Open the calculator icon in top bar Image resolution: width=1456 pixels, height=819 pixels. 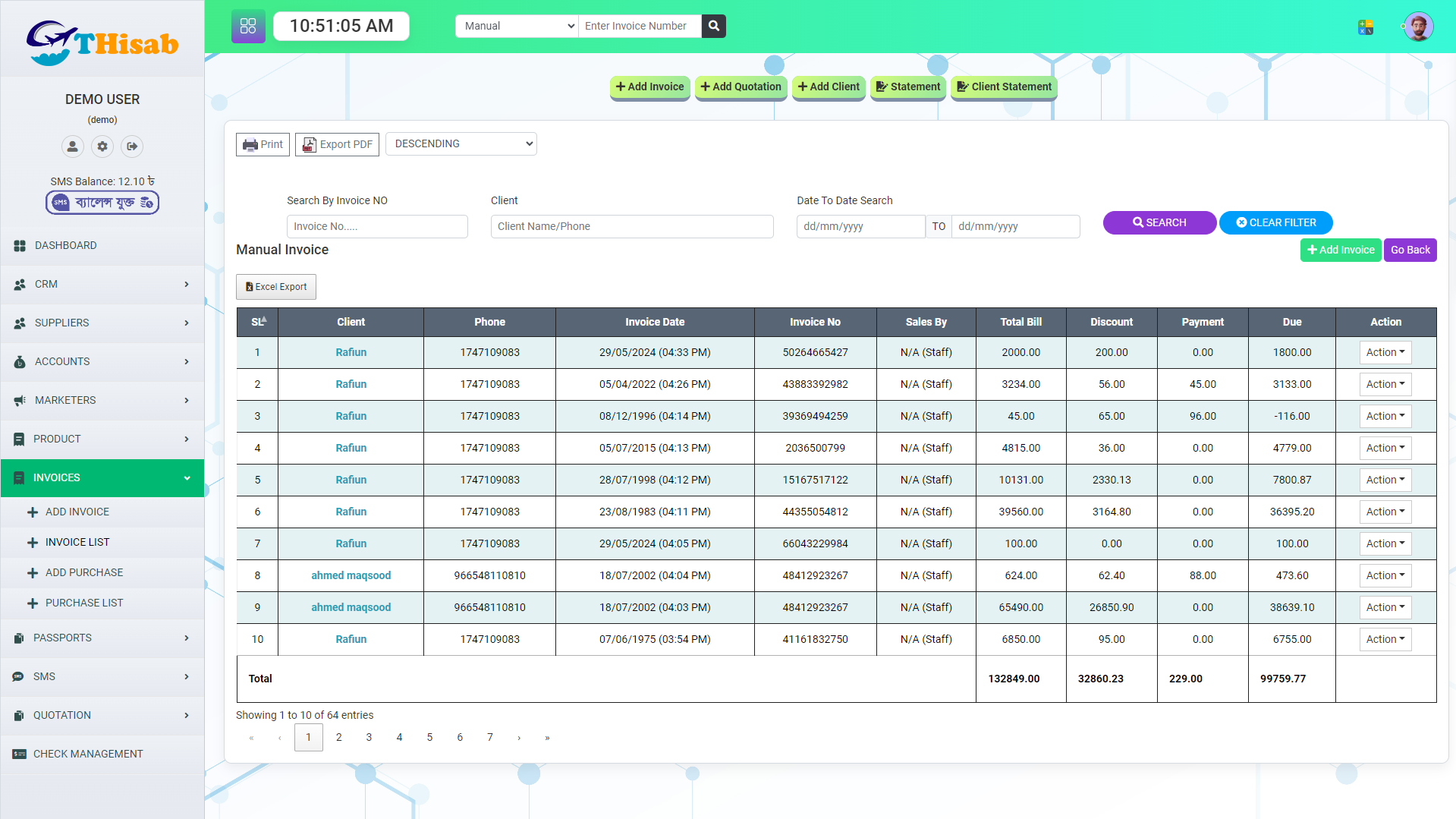point(1366,27)
